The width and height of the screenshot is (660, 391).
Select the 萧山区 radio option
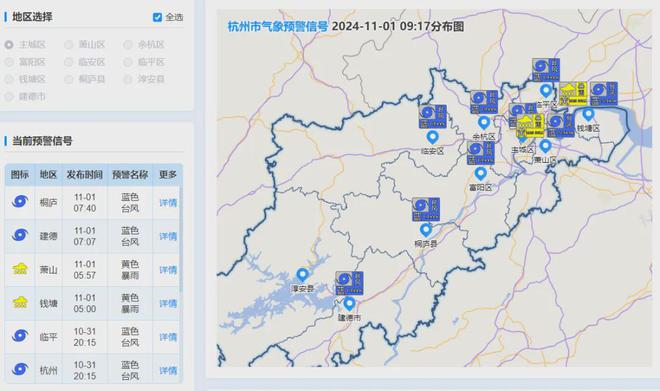(69, 45)
